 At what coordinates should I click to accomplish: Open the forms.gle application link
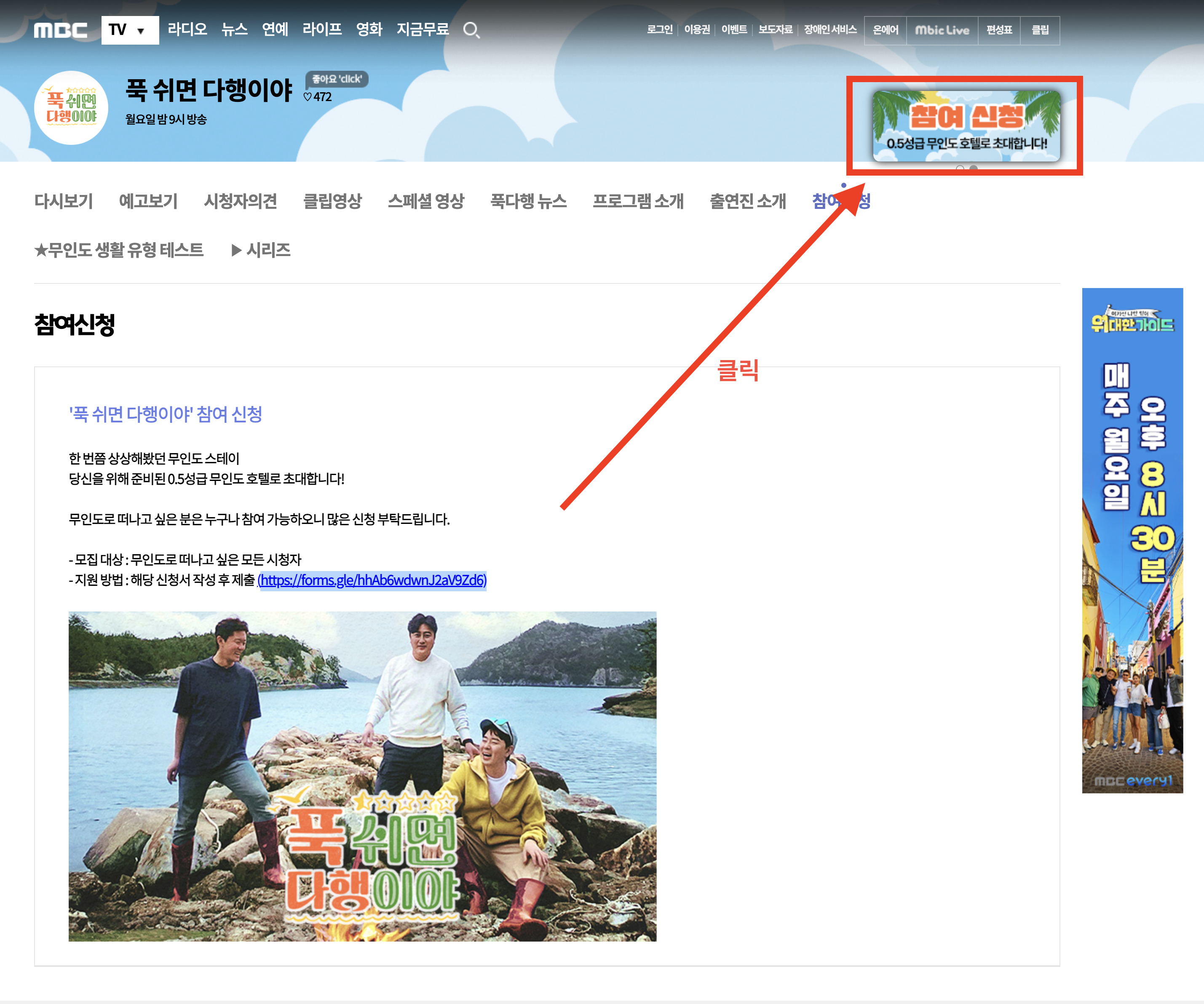tap(373, 580)
